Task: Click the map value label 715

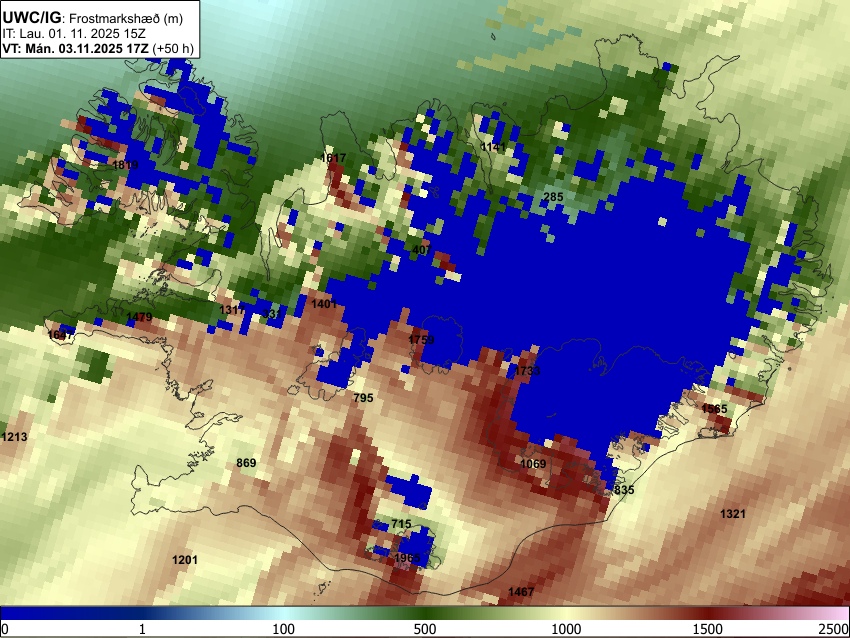Action: 401,524
